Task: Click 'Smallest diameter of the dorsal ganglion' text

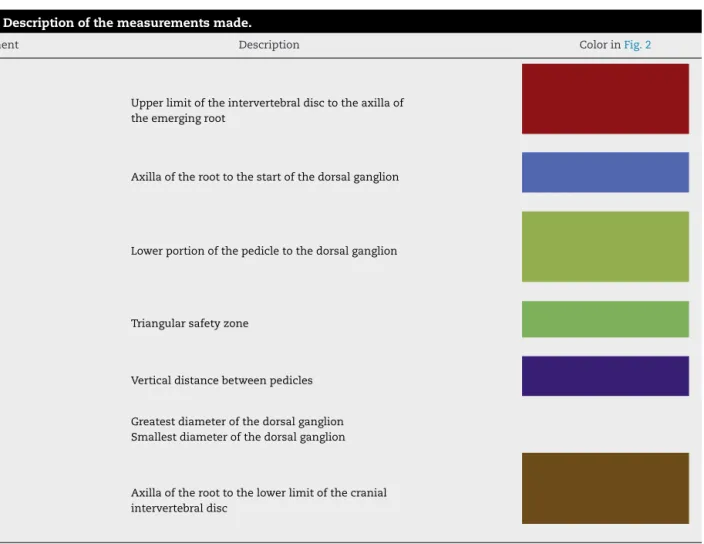Action: 238,437
